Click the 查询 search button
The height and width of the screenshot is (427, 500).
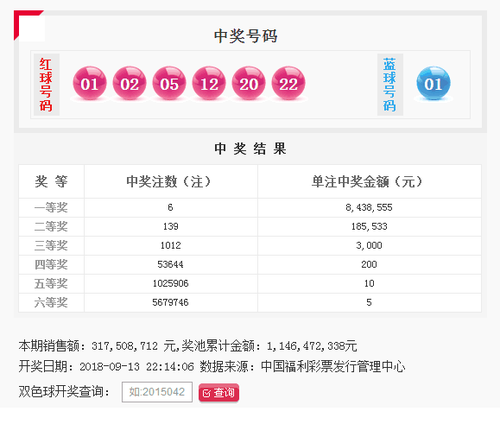(x=219, y=393)
